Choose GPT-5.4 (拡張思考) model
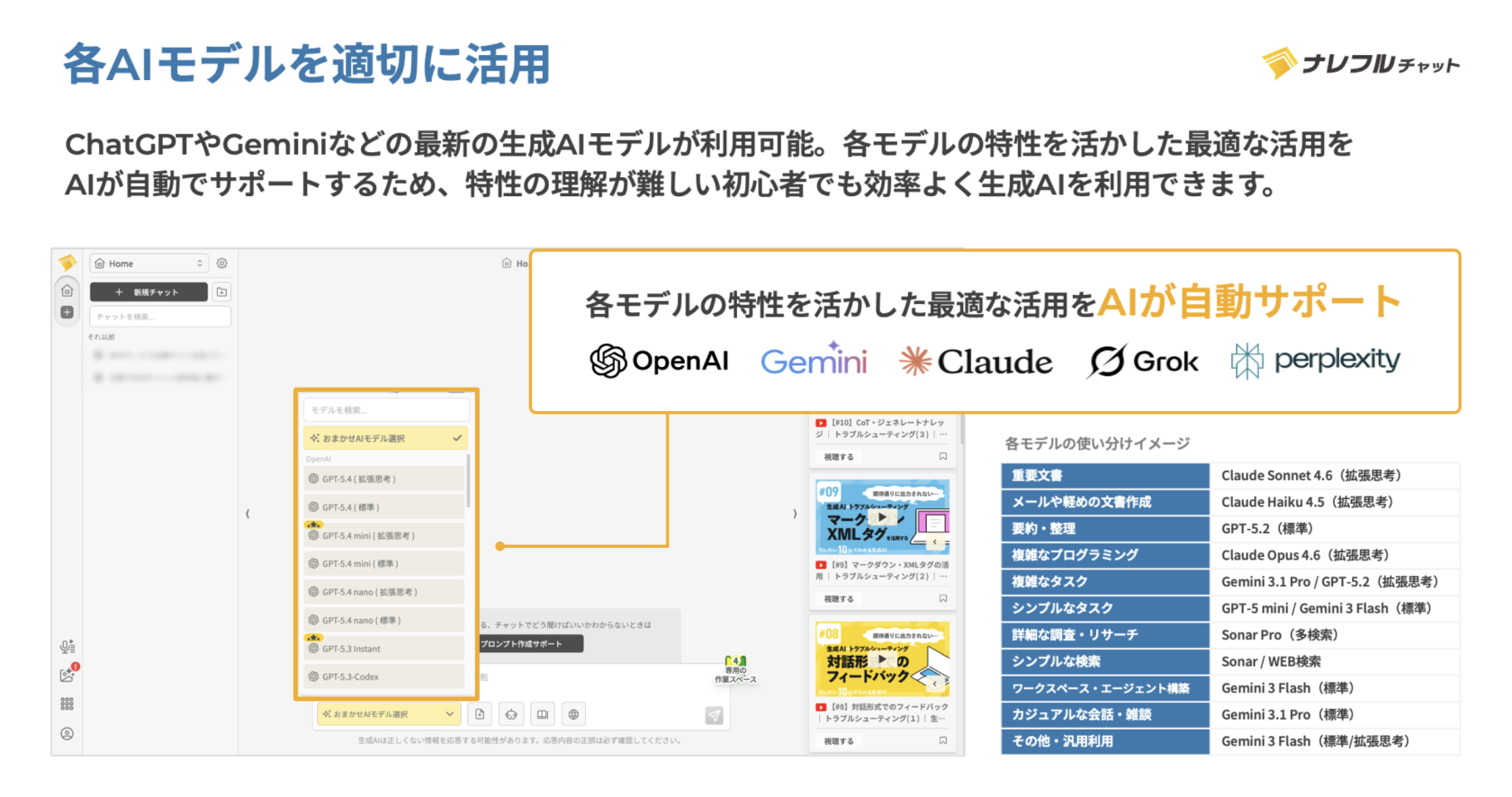Screen dimensions: 1512x797 (x=384, y=479)
